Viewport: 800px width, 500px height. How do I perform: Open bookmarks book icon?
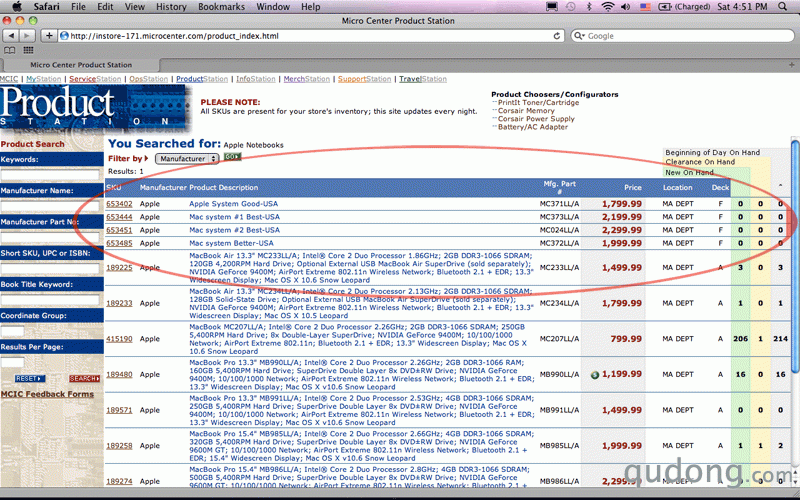pyautogui.click(x=10, y=51)
